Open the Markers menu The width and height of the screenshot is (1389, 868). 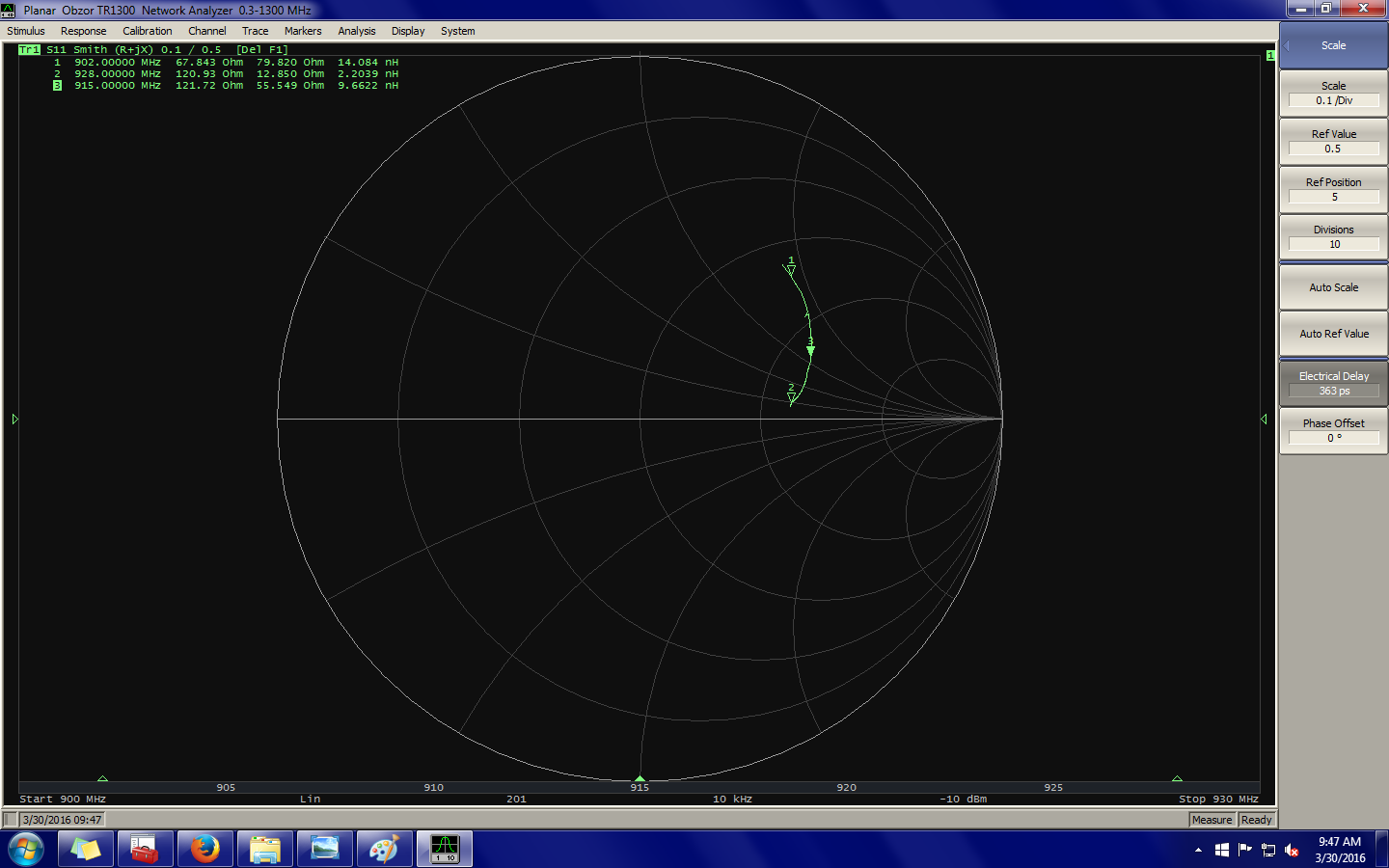pyautogui.click(x=303, y=31)
